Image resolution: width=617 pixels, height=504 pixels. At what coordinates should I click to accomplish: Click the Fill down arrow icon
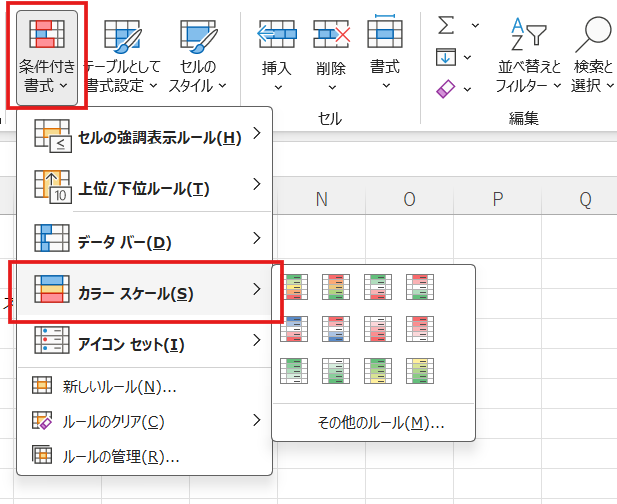pos(447,56)
